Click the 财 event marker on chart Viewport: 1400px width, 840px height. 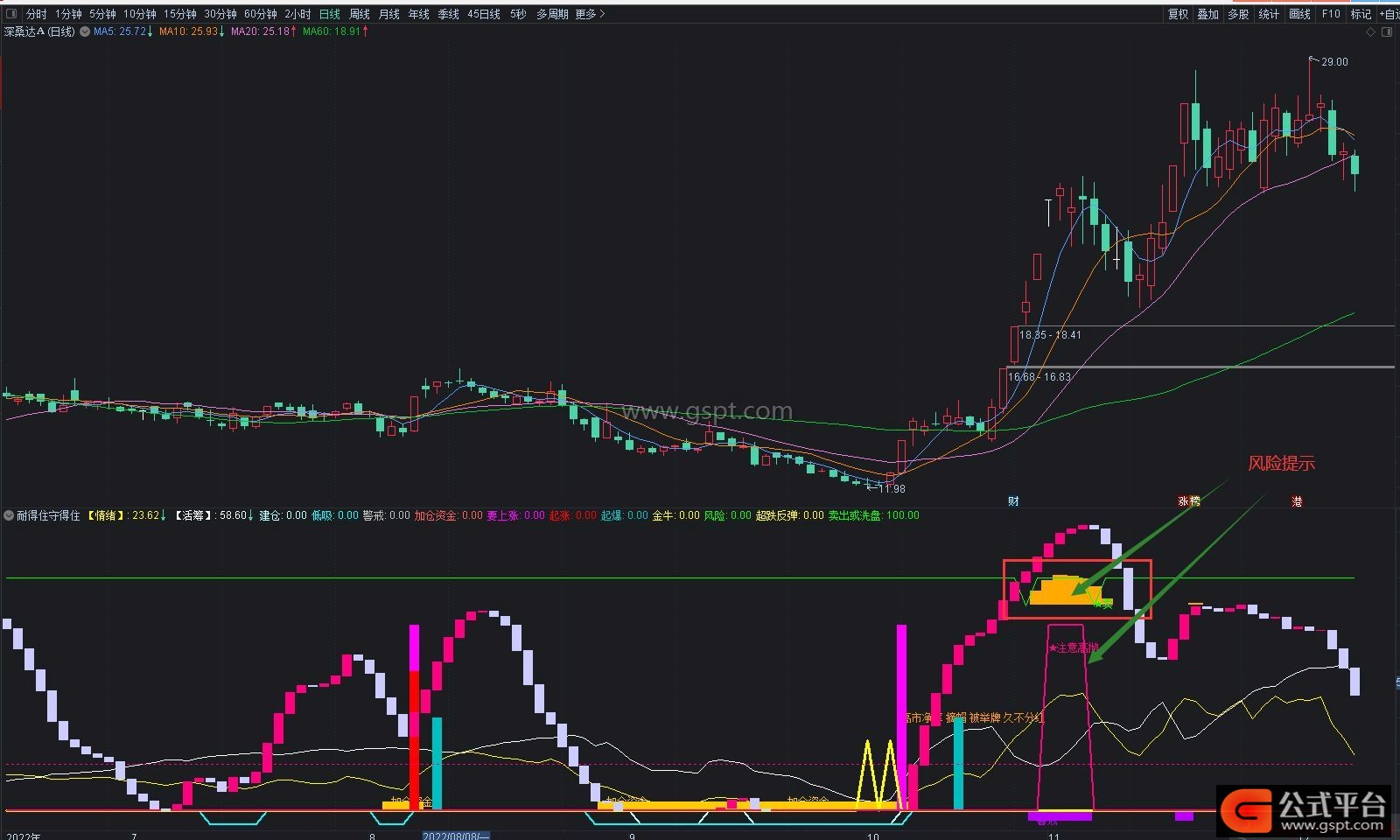point(1013,501)
